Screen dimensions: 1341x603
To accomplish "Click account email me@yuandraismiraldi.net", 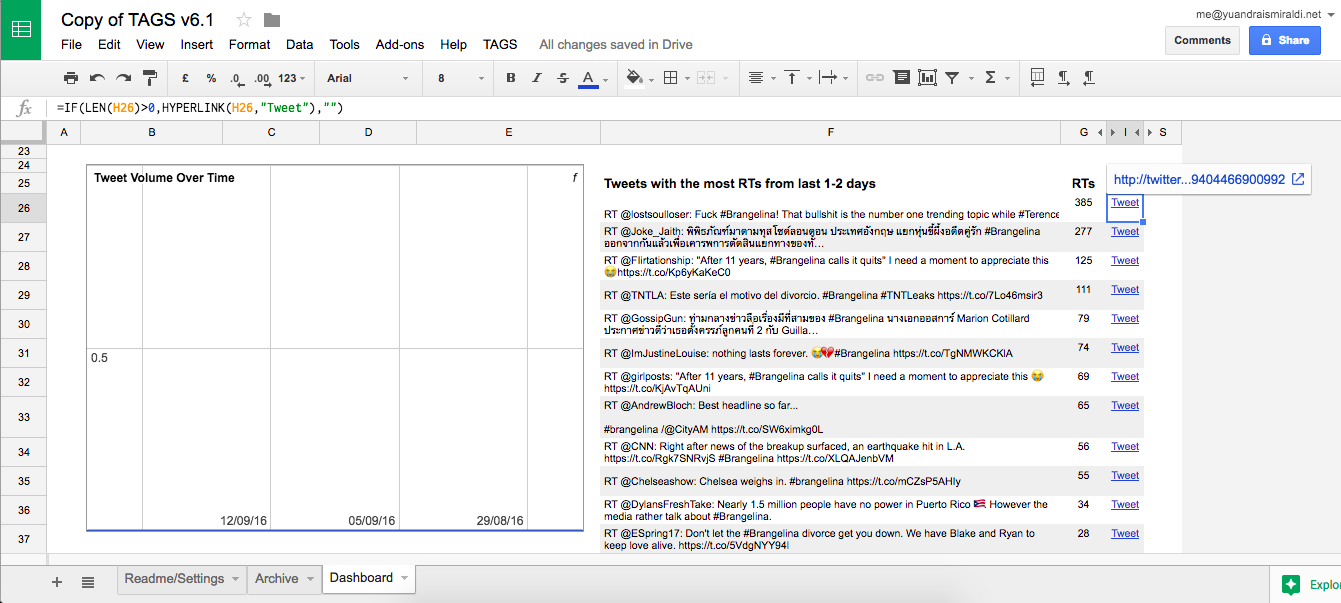I will (x=1259, y=14).
